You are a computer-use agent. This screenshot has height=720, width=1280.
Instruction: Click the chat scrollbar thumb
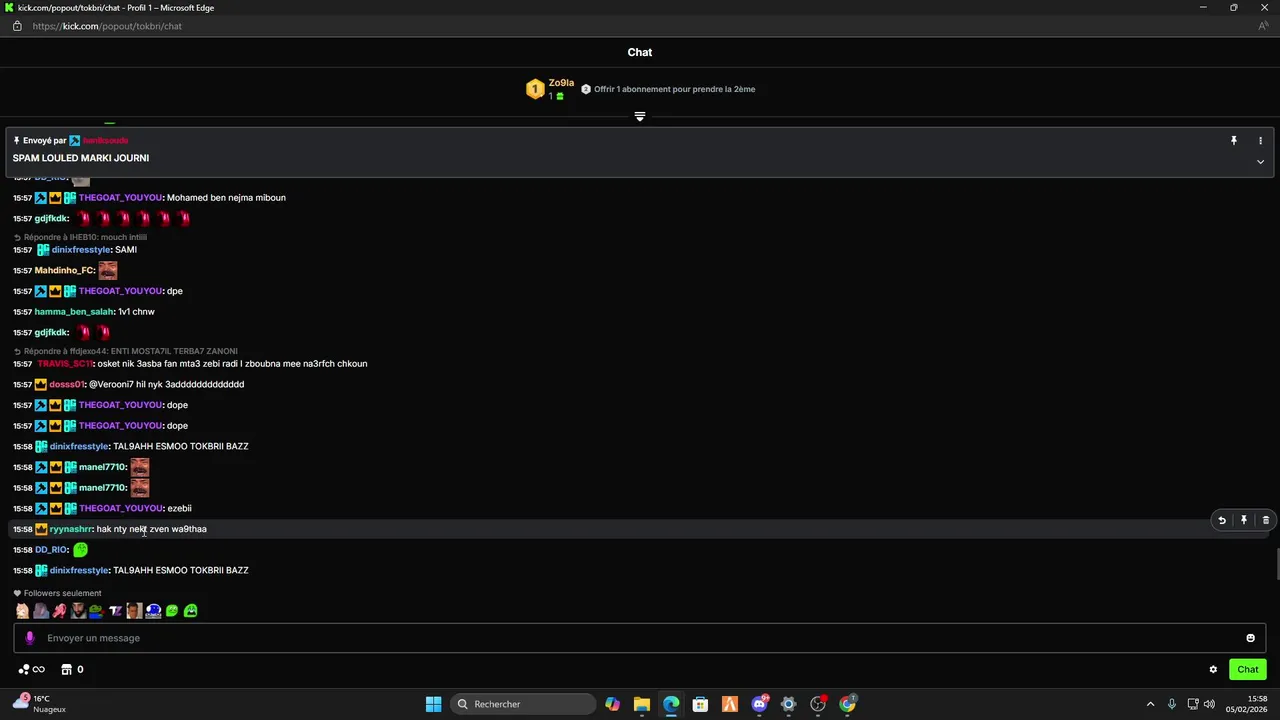coord(1276,564)
